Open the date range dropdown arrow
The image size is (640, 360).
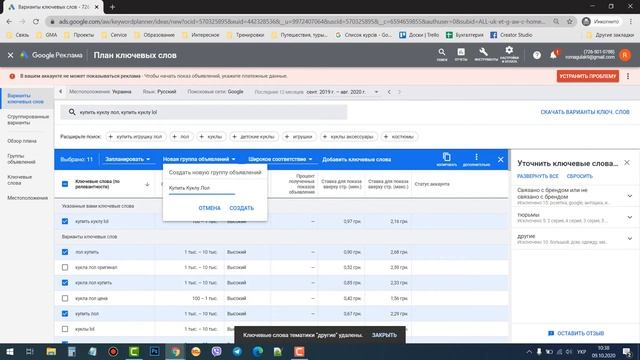pyautogui.click(x=376, y=92)
